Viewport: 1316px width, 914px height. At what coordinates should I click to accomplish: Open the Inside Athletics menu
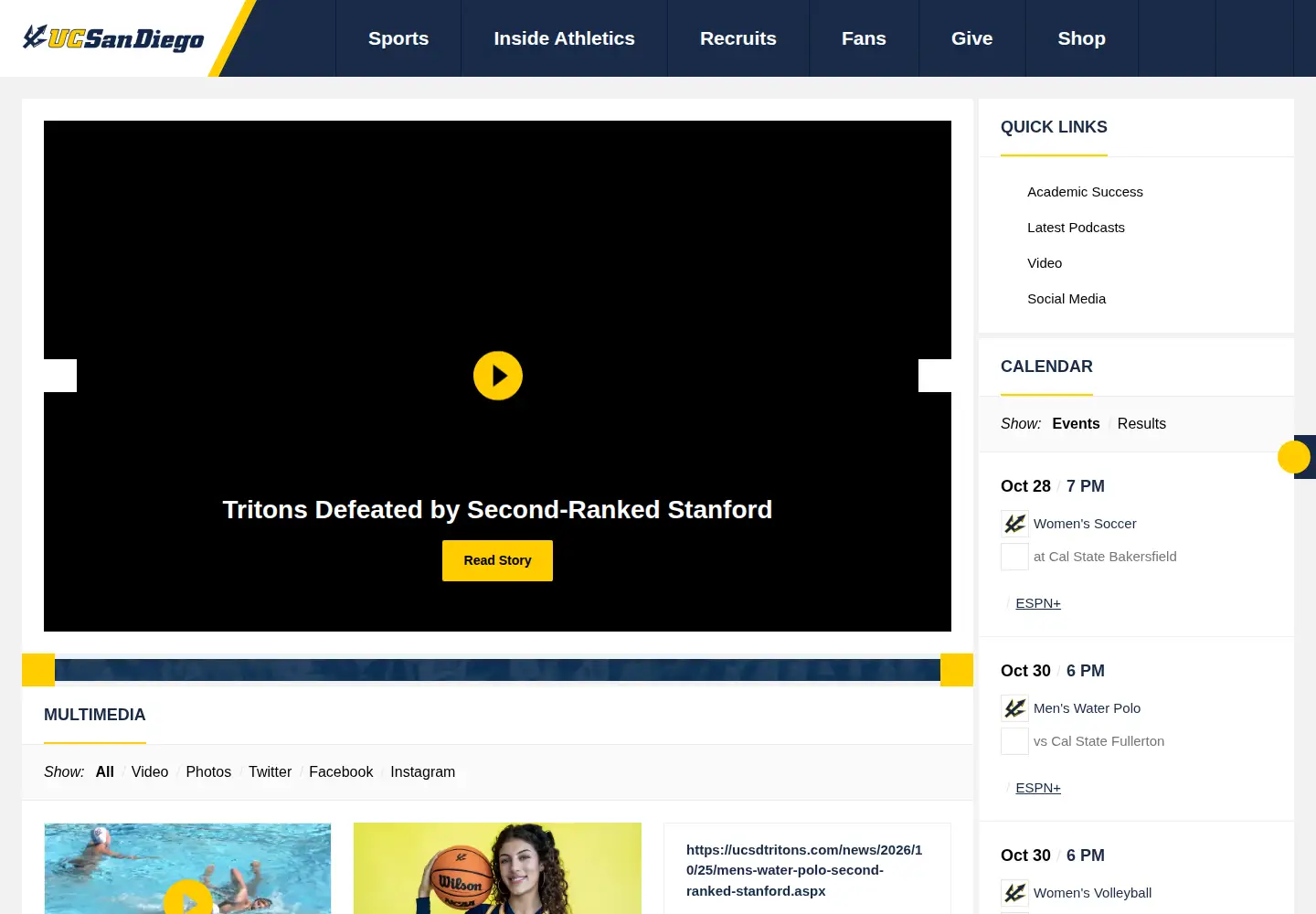(x=564, y=38)
